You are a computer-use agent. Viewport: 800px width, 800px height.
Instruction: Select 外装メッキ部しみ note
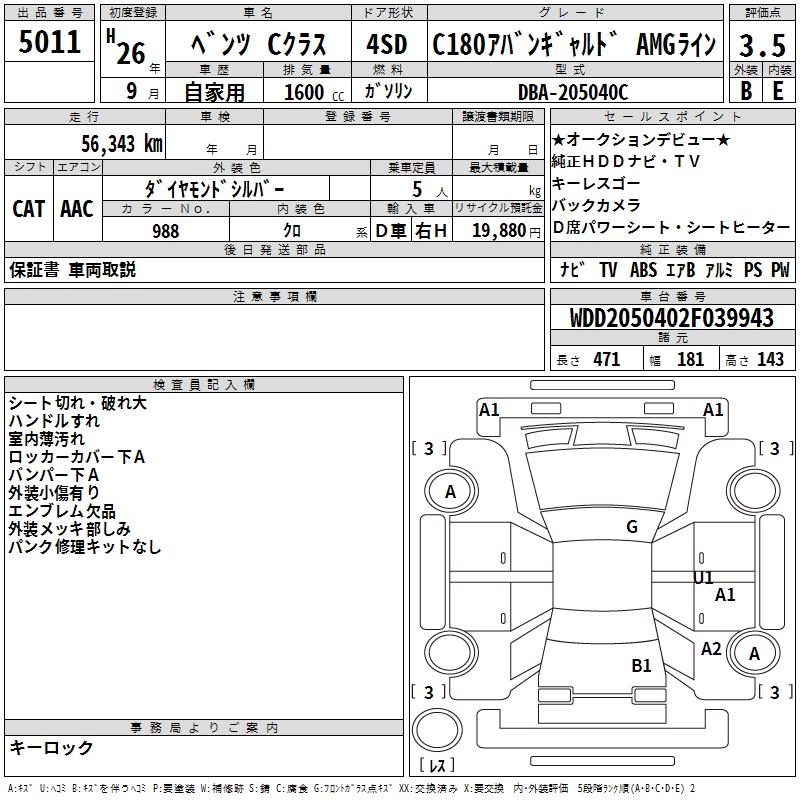point(69,529)
